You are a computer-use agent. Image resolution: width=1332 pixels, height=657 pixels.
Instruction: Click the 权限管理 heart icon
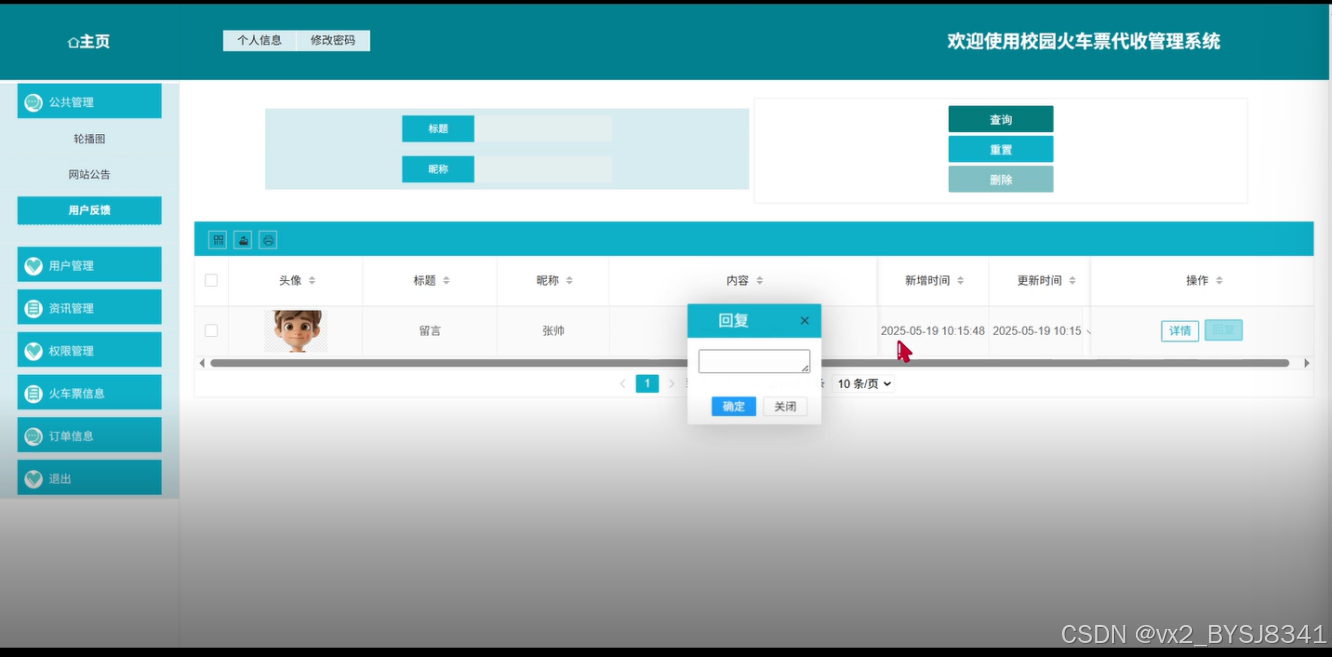[33, 351]
